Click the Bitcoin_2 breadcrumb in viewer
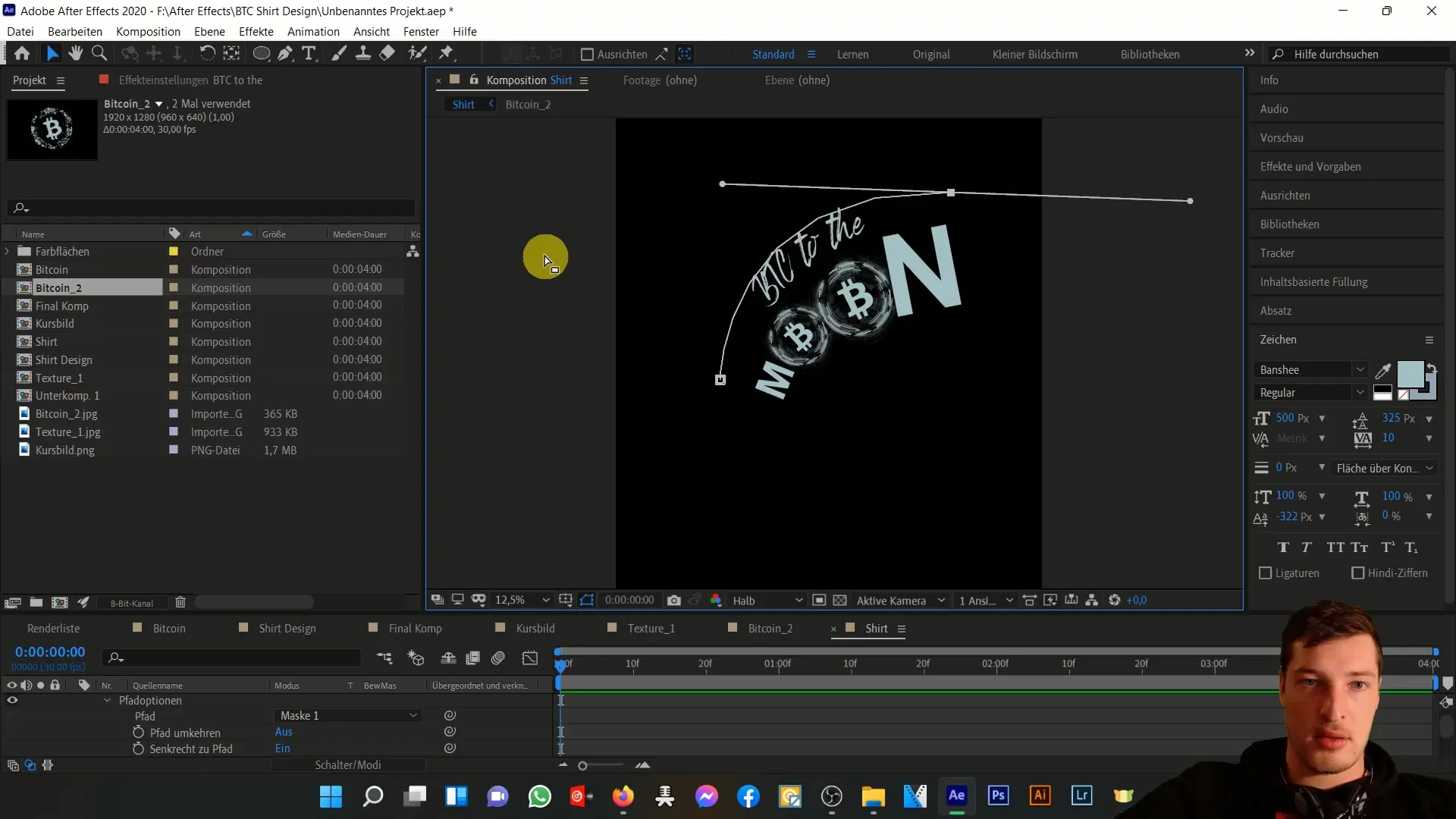1456x819 pixels. 528,105
